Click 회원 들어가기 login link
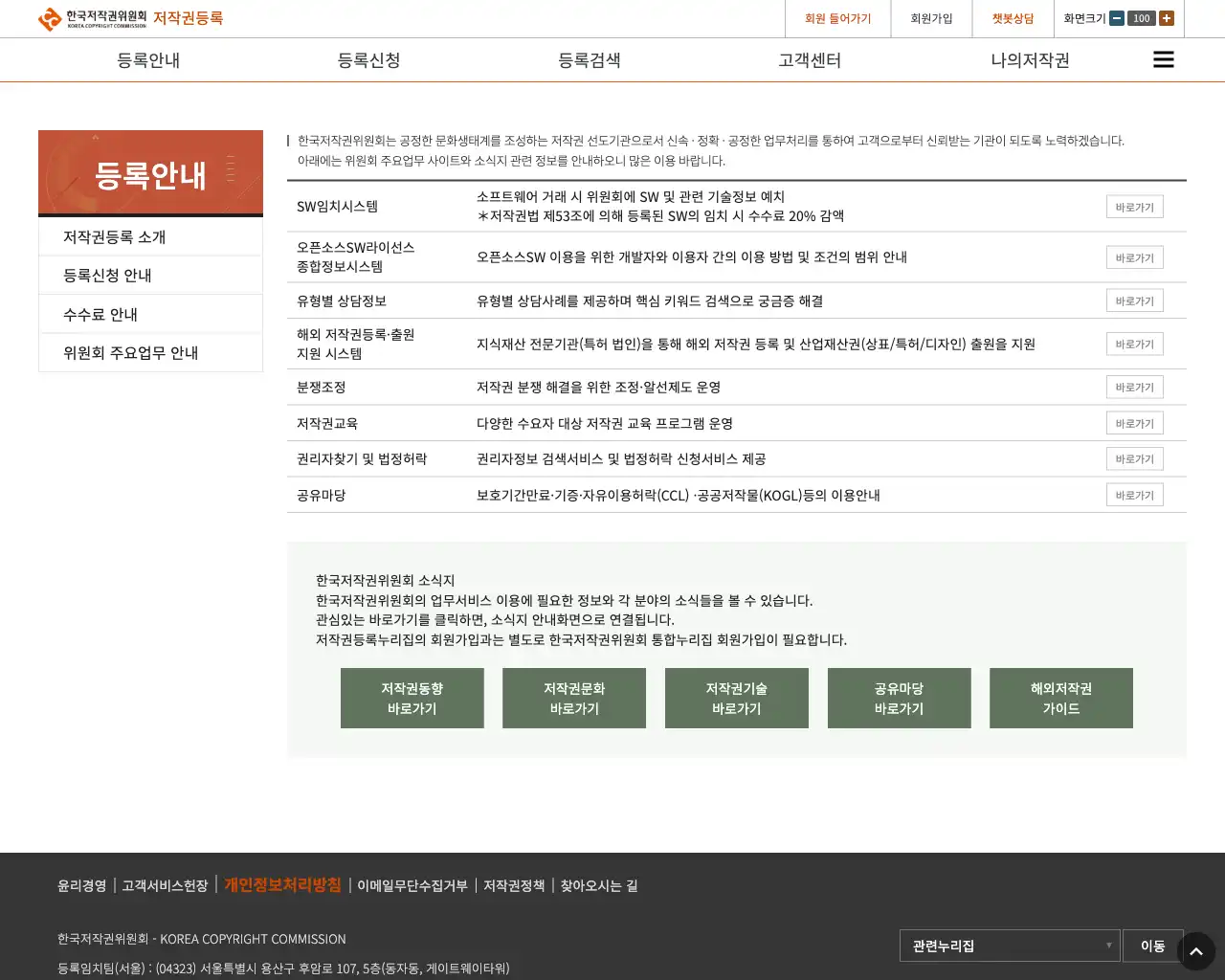Image resolution: width=1225 pixels, height=980 pixels. [837, 18]
